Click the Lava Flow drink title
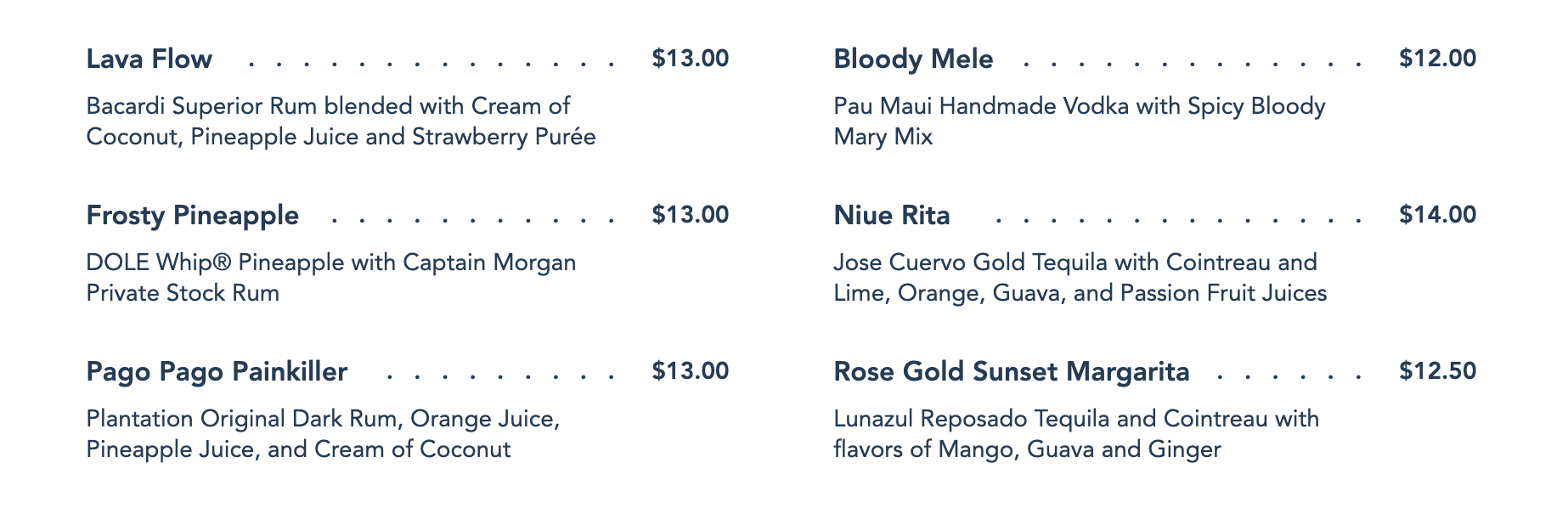This screenshot has height=525, width=1568. click(149, 59)
